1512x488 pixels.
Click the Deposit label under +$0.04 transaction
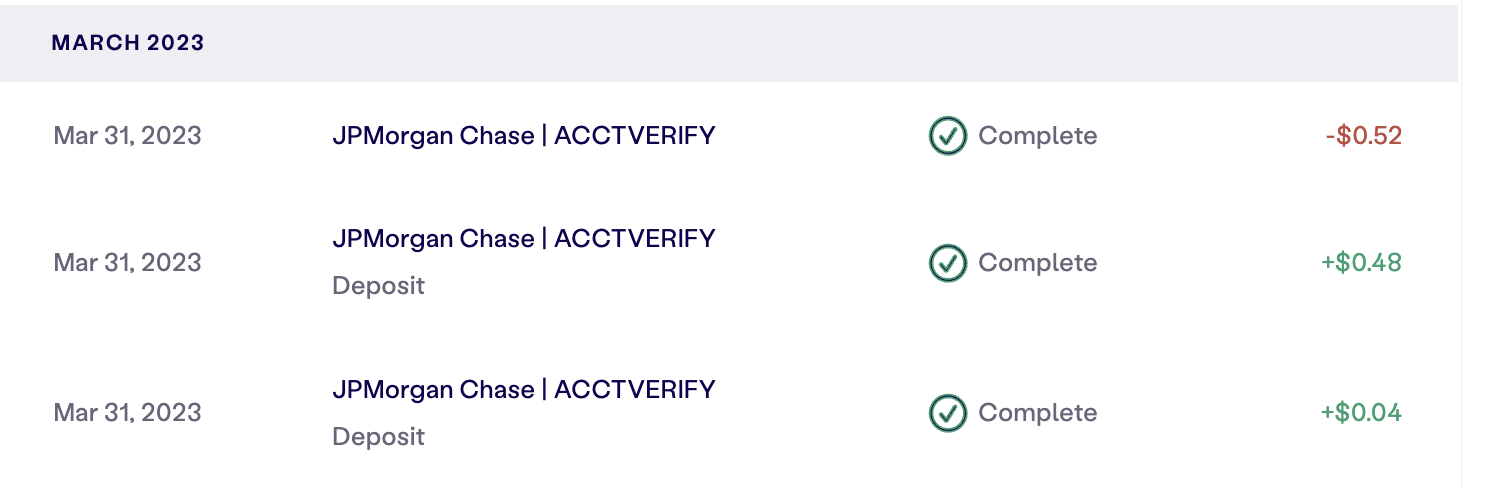(x=378, y=437)
